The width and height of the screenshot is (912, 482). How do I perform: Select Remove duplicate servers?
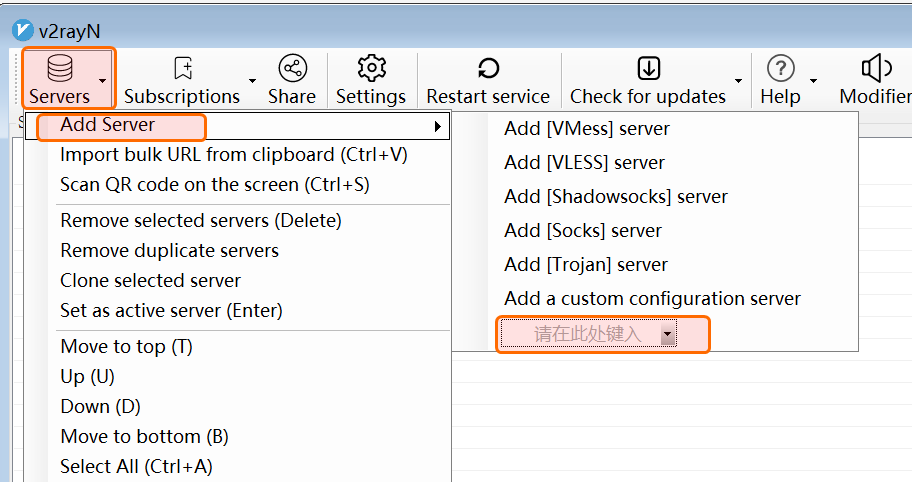pos(169,250)
